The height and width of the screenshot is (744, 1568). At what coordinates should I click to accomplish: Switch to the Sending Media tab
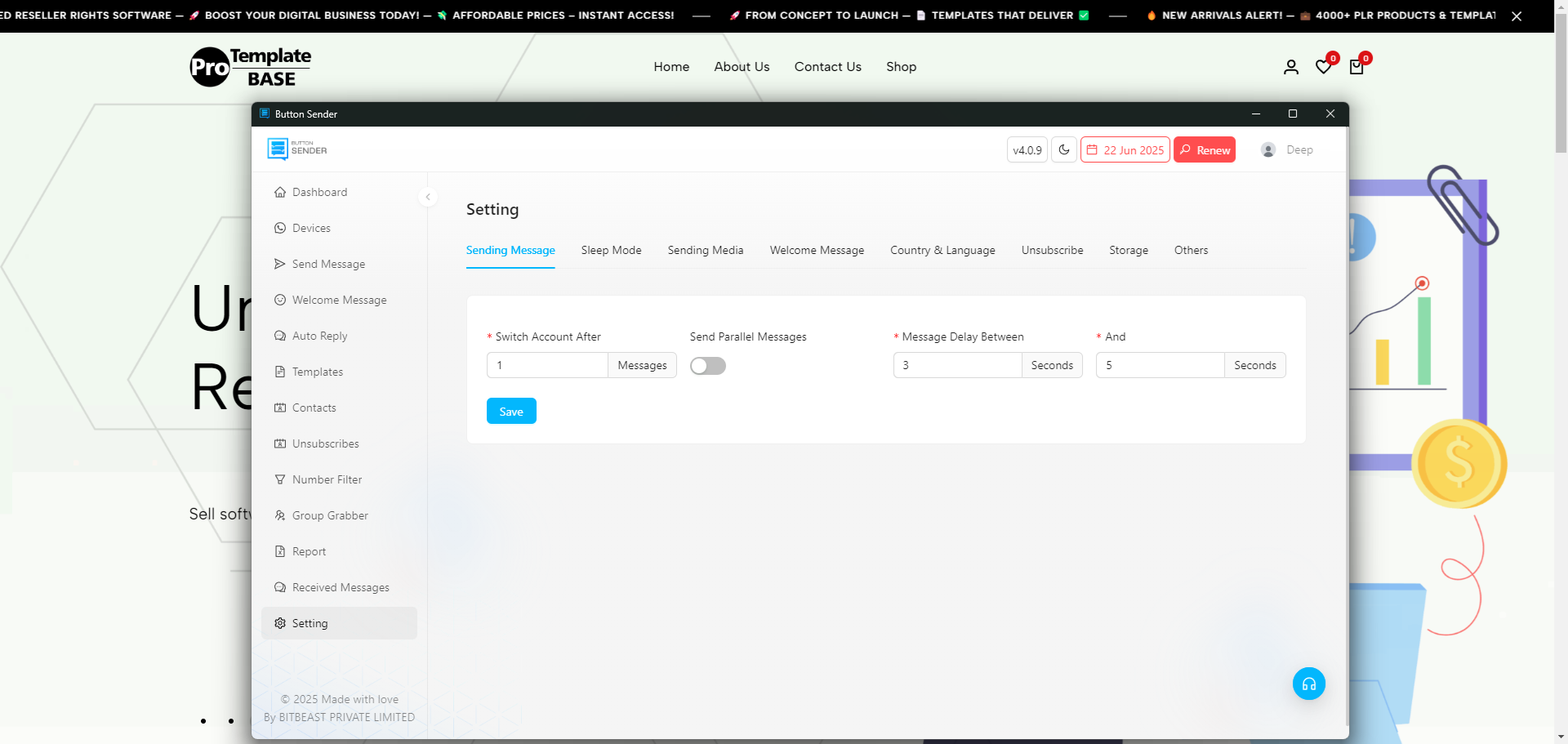point(706,250)
